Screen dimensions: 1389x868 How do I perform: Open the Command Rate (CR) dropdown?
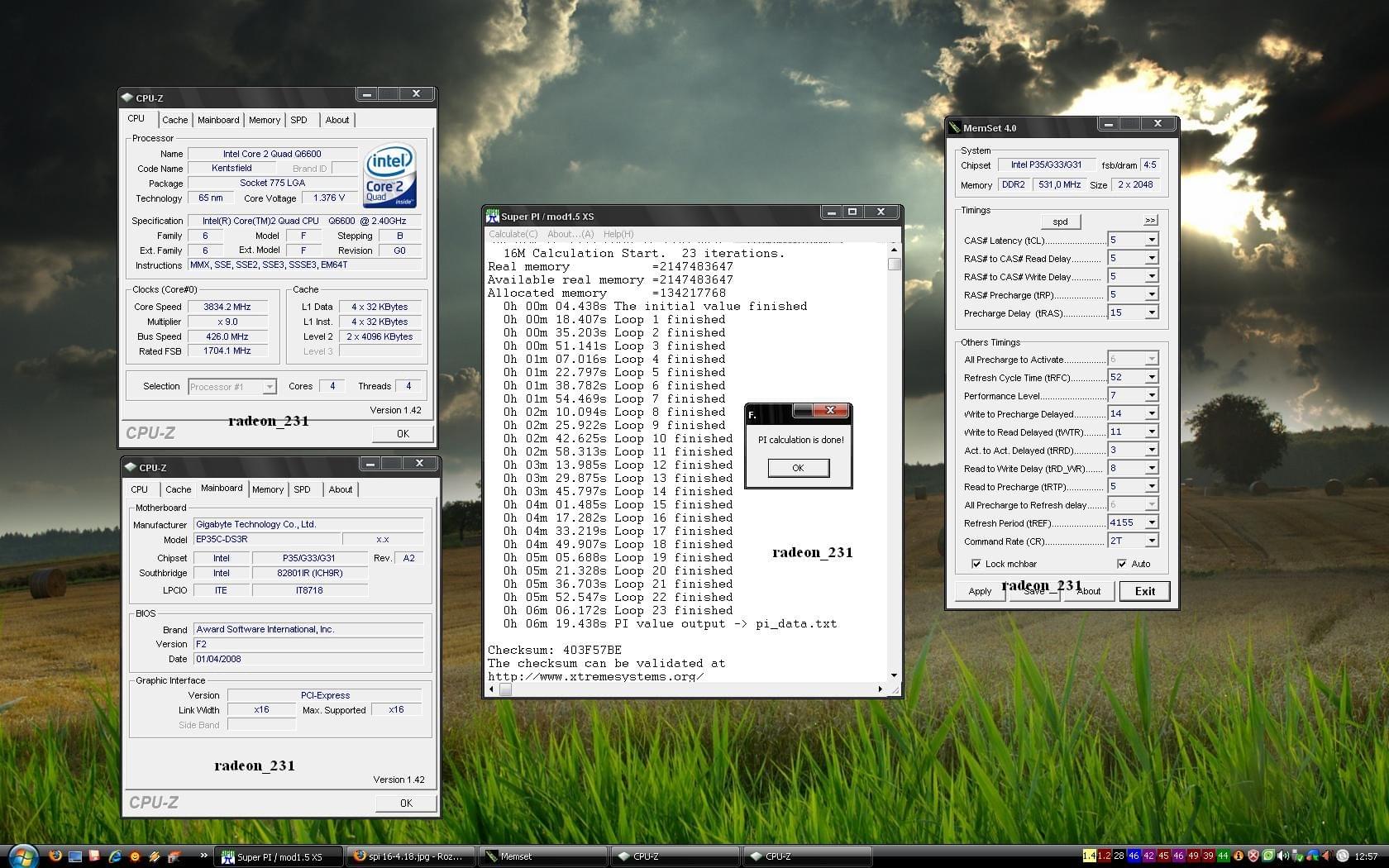[1151, 541]
